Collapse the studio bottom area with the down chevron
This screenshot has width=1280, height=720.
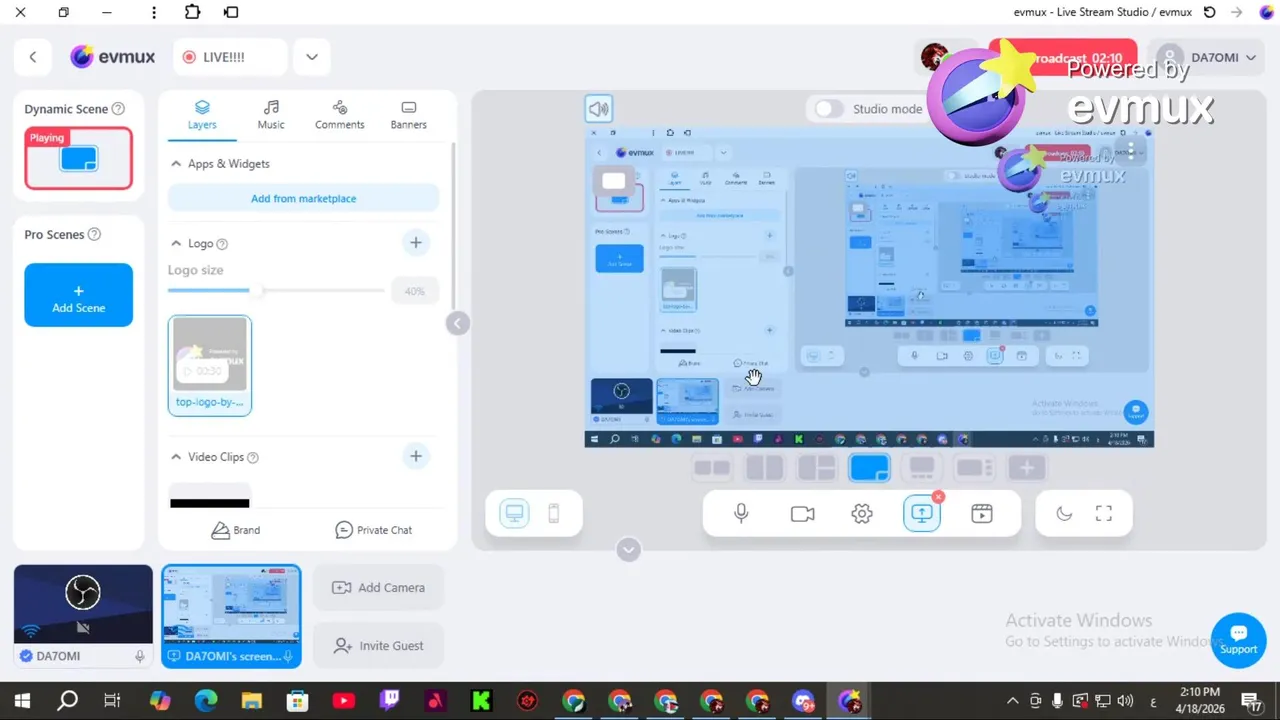(628, 549)
